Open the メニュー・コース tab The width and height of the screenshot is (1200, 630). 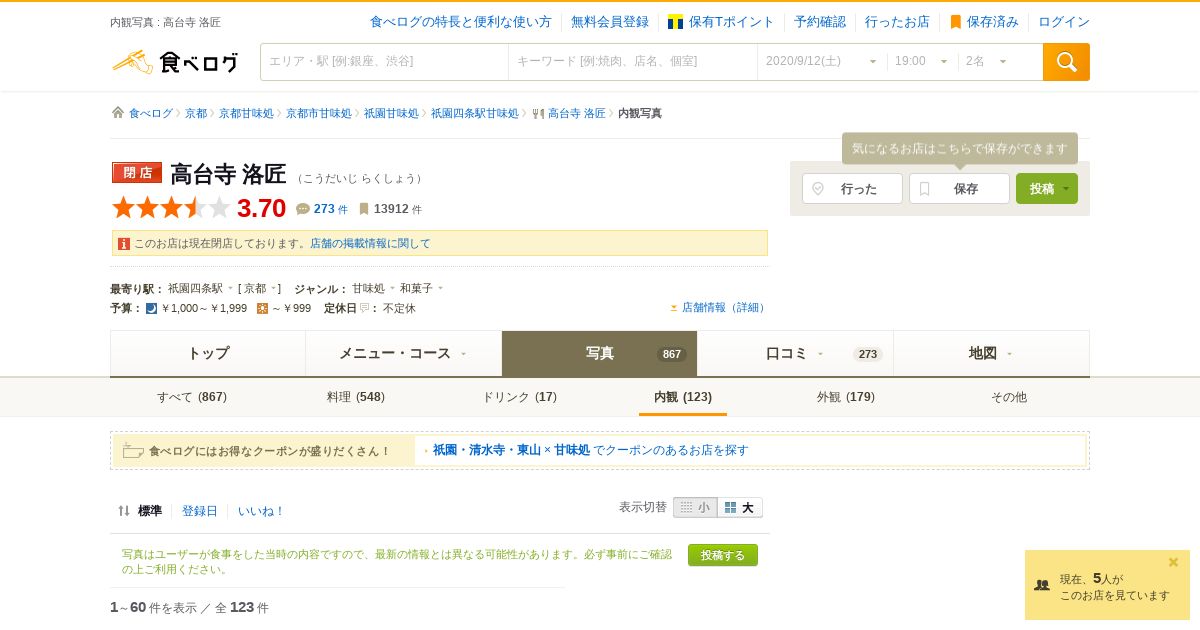click(404, 353)
